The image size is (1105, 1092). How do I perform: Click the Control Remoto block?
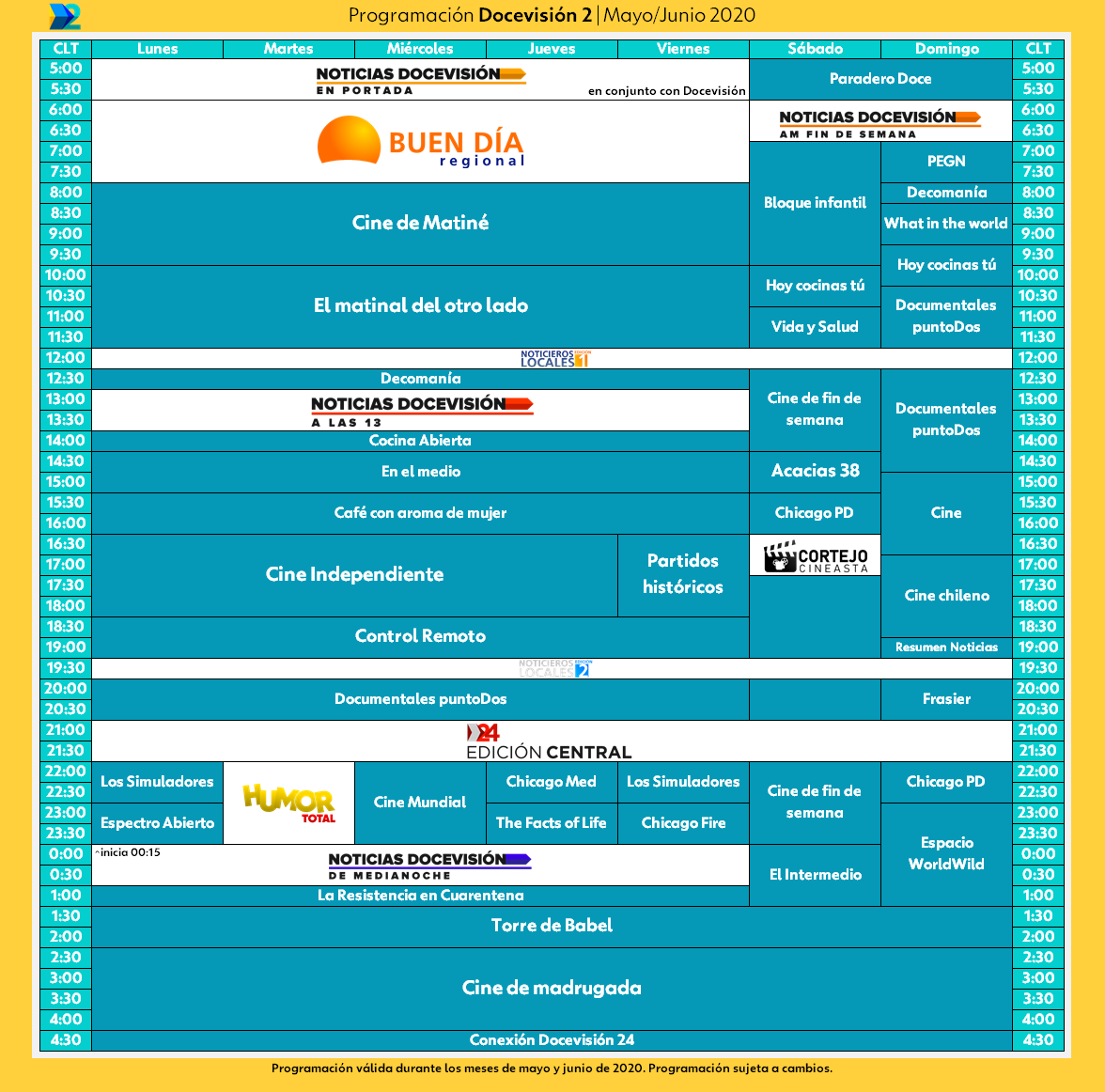coord(421,637)
